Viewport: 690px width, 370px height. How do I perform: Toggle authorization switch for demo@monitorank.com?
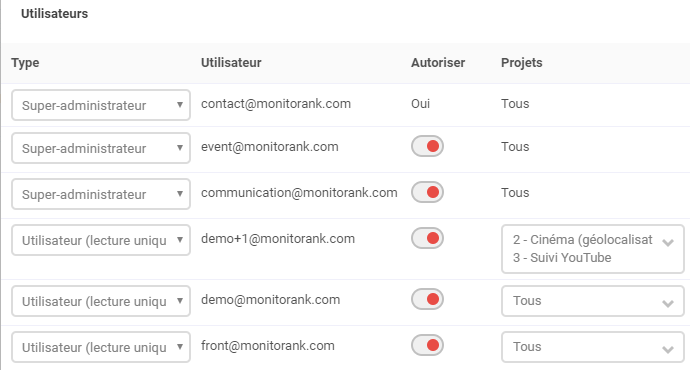(x=427, y=299)
